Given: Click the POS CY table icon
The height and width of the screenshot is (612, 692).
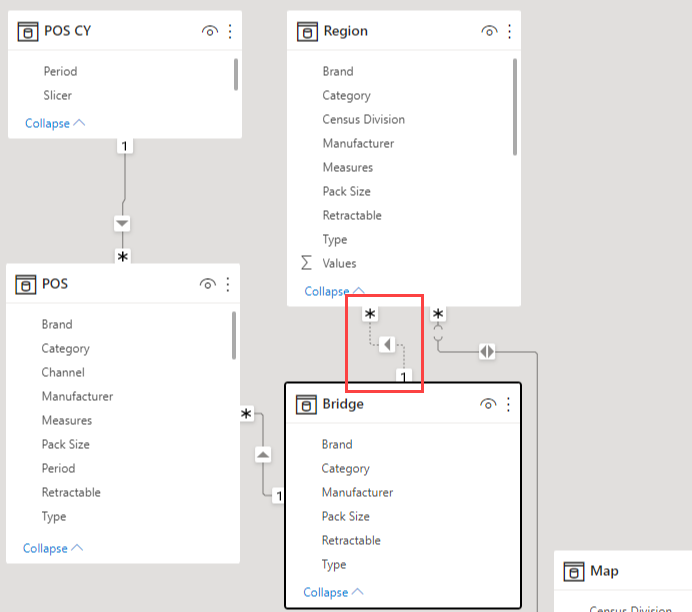Looking at the screenshot, I should pos(28,32).
